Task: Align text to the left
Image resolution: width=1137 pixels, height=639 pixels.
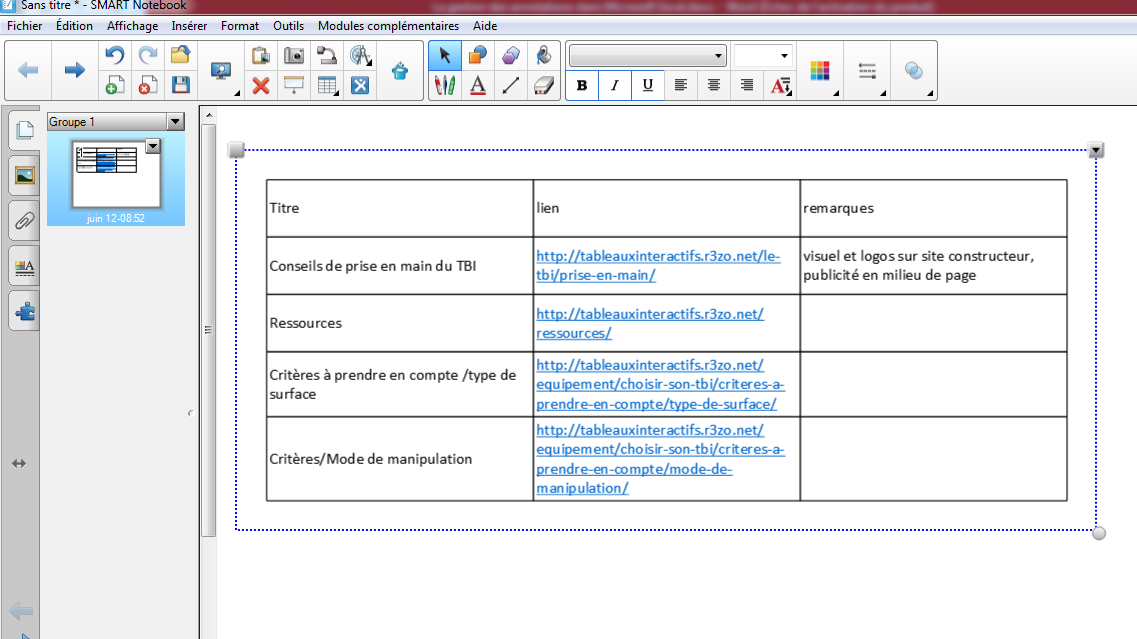Action: click(x=680, y=86)
